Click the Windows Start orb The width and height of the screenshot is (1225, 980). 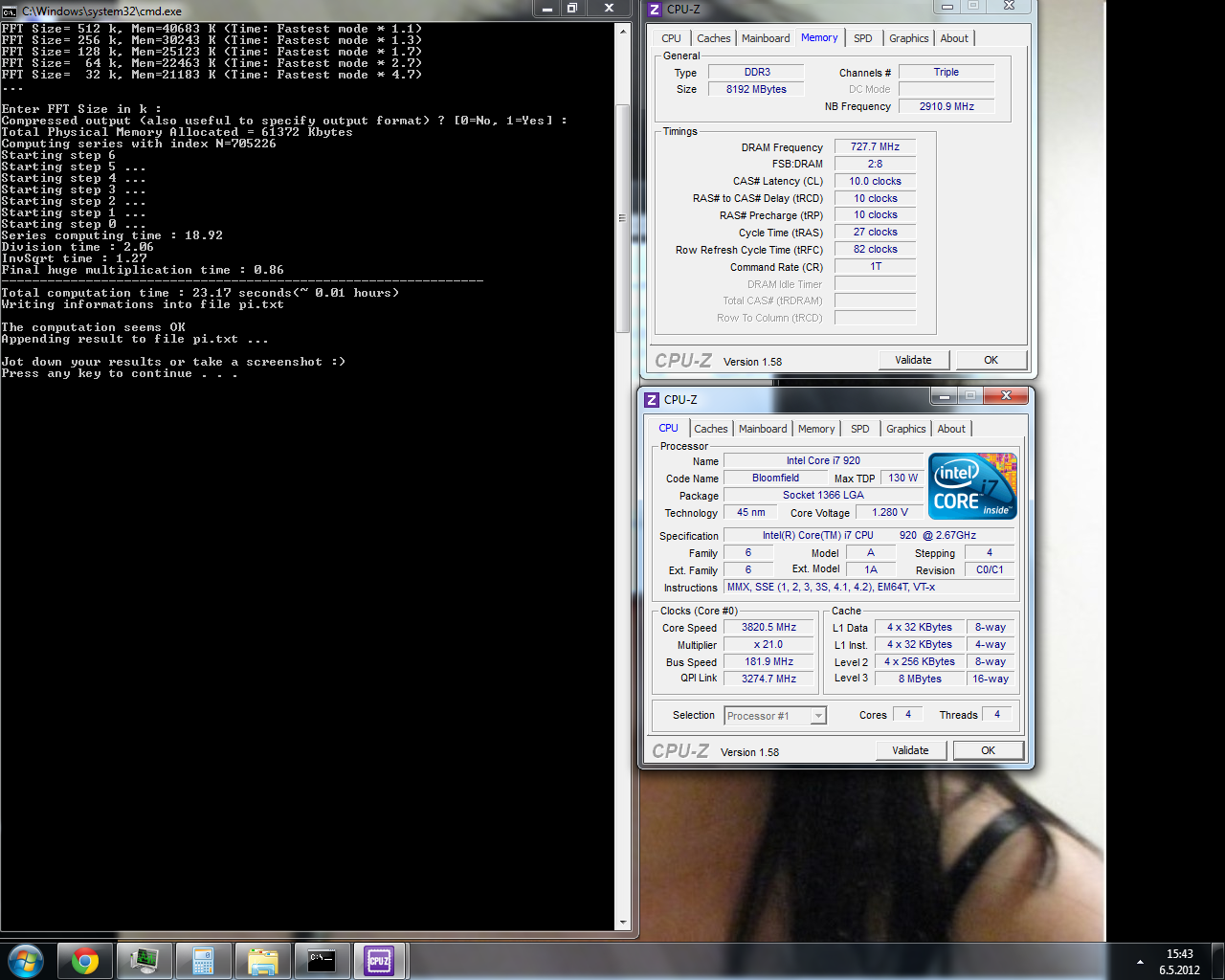coord(25,960)
